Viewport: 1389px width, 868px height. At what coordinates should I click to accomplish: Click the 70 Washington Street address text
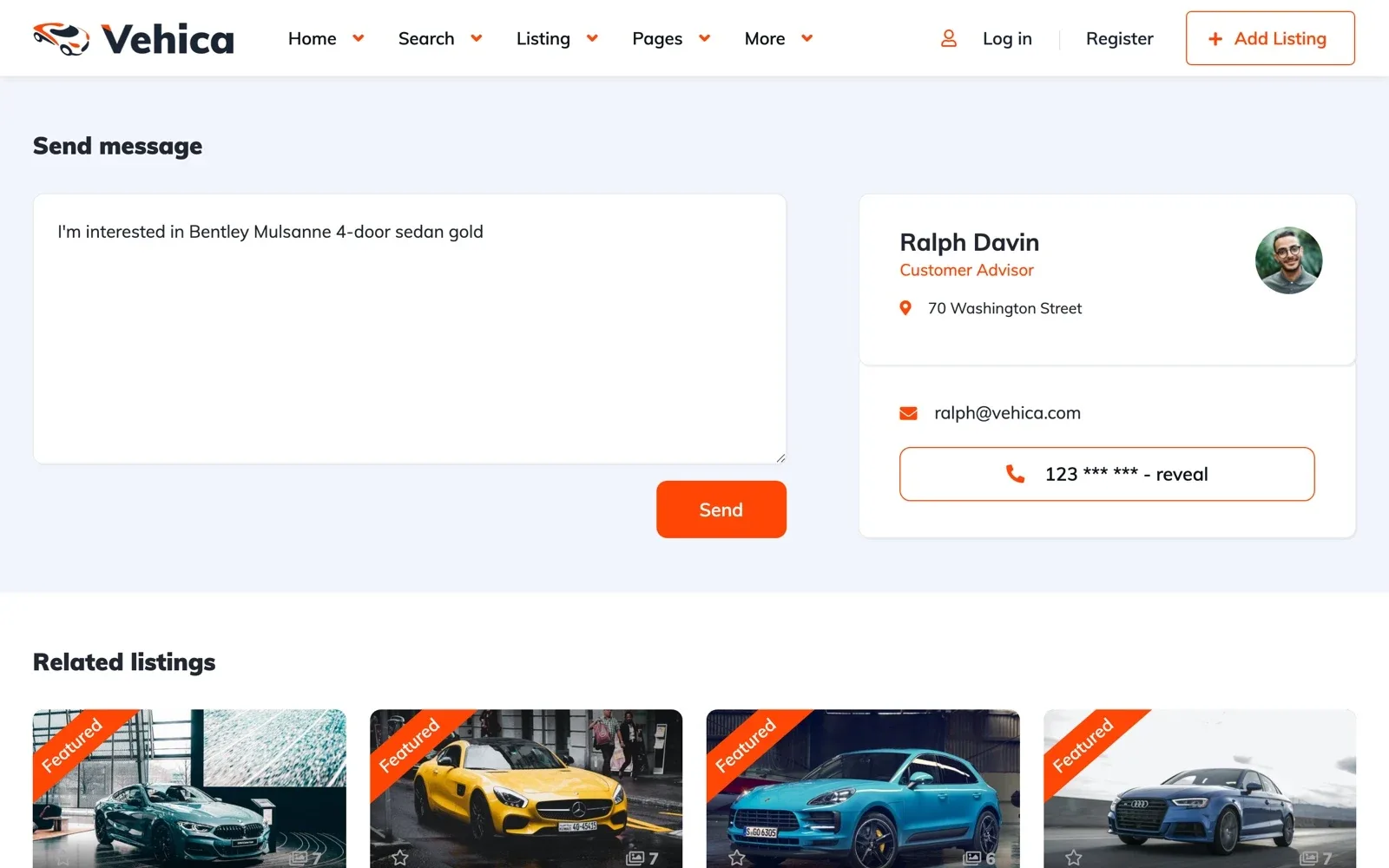coord(1004,308)
